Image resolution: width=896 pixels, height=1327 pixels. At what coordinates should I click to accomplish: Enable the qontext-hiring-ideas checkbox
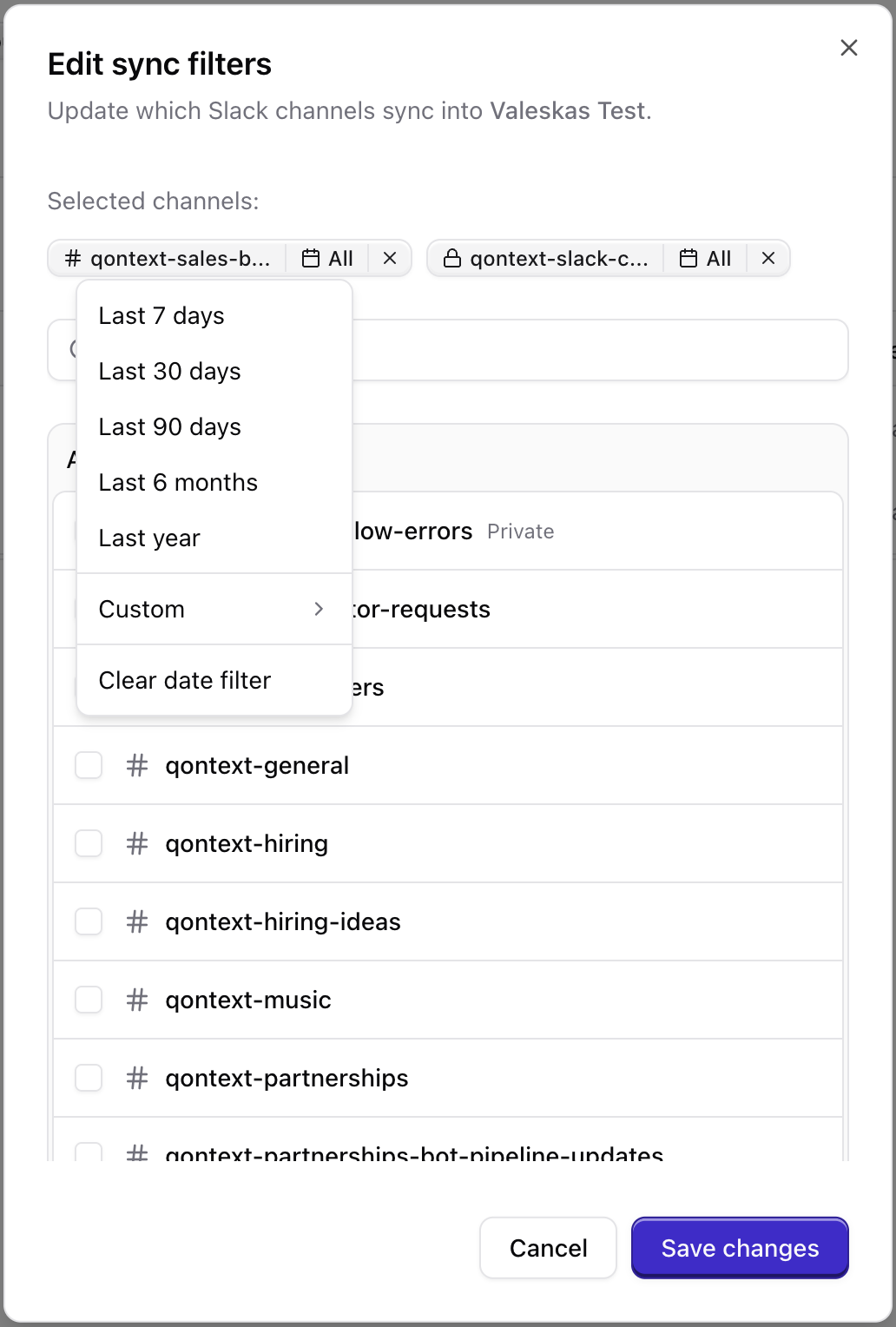pyautogui.click(x=88, y=921)
